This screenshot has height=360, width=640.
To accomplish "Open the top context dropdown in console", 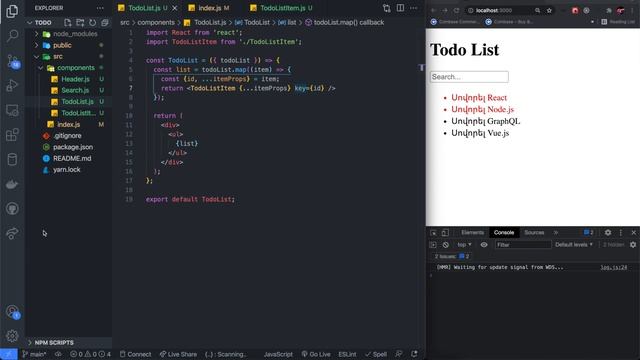I will (464, 245).
